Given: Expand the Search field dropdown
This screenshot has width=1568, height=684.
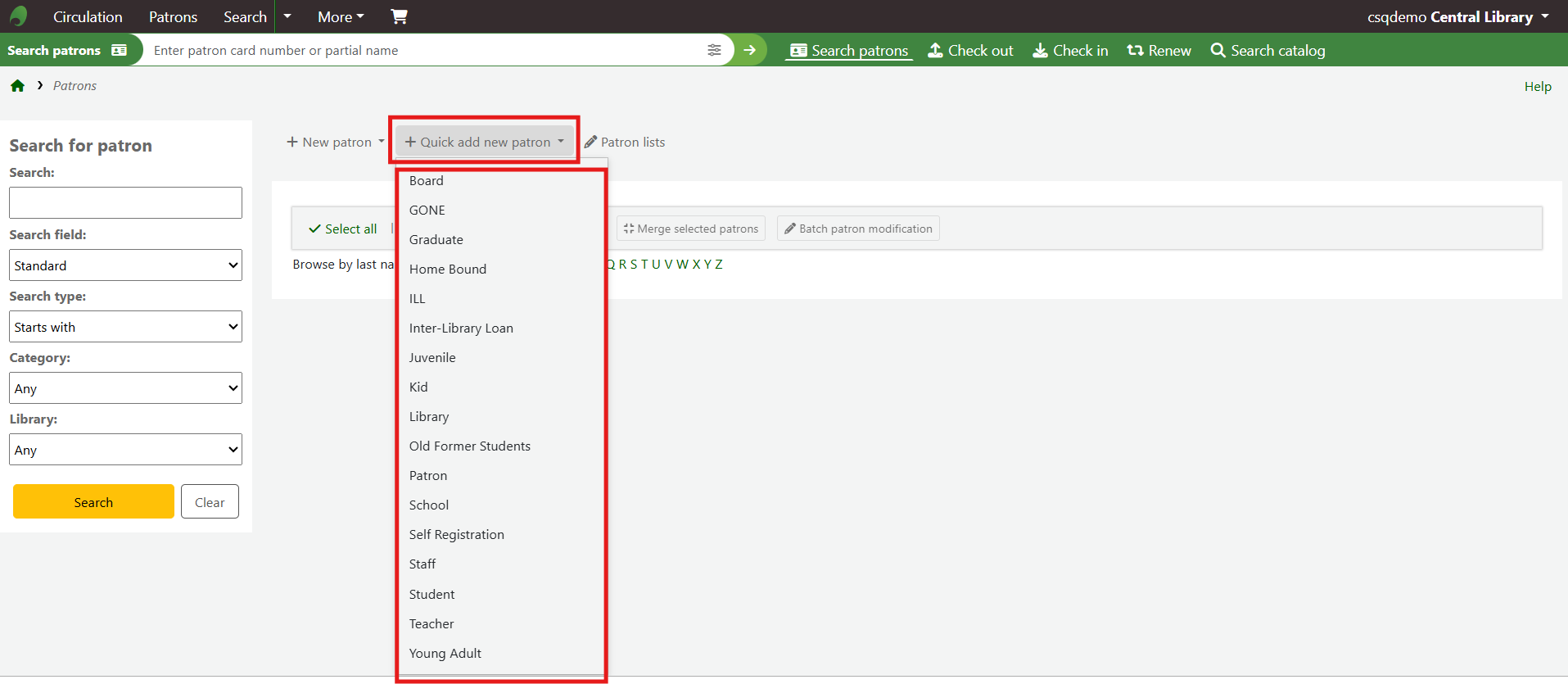Looking at the screenshot, I should pos(125,265).
